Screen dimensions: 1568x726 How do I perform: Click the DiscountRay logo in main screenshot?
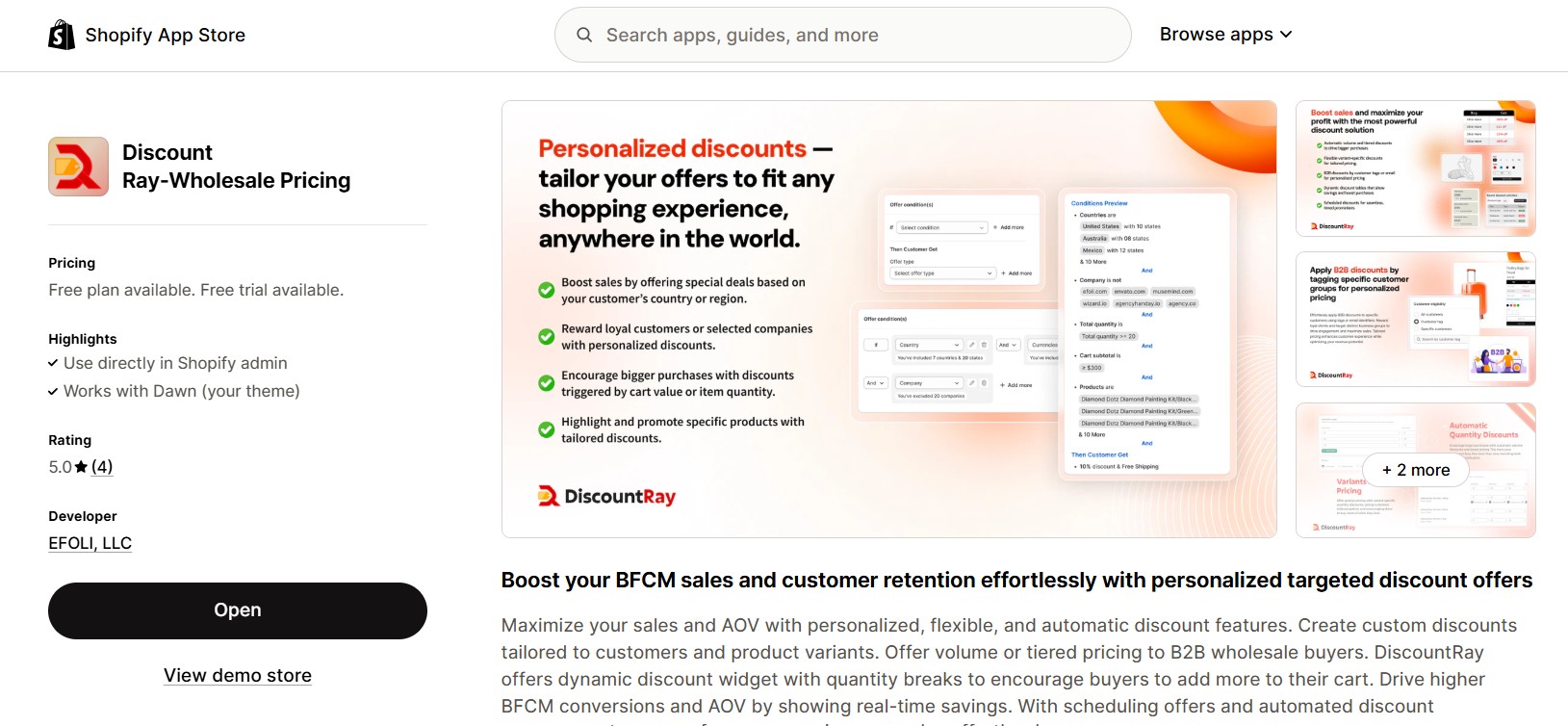point(606,497)
